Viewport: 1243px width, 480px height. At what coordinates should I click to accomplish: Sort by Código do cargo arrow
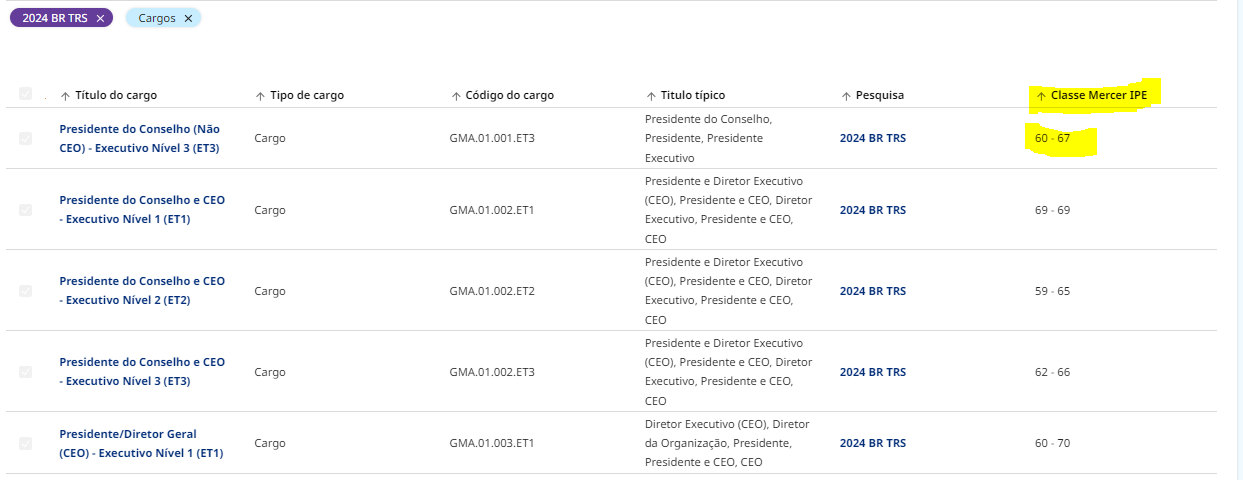(x=456, y=96)
